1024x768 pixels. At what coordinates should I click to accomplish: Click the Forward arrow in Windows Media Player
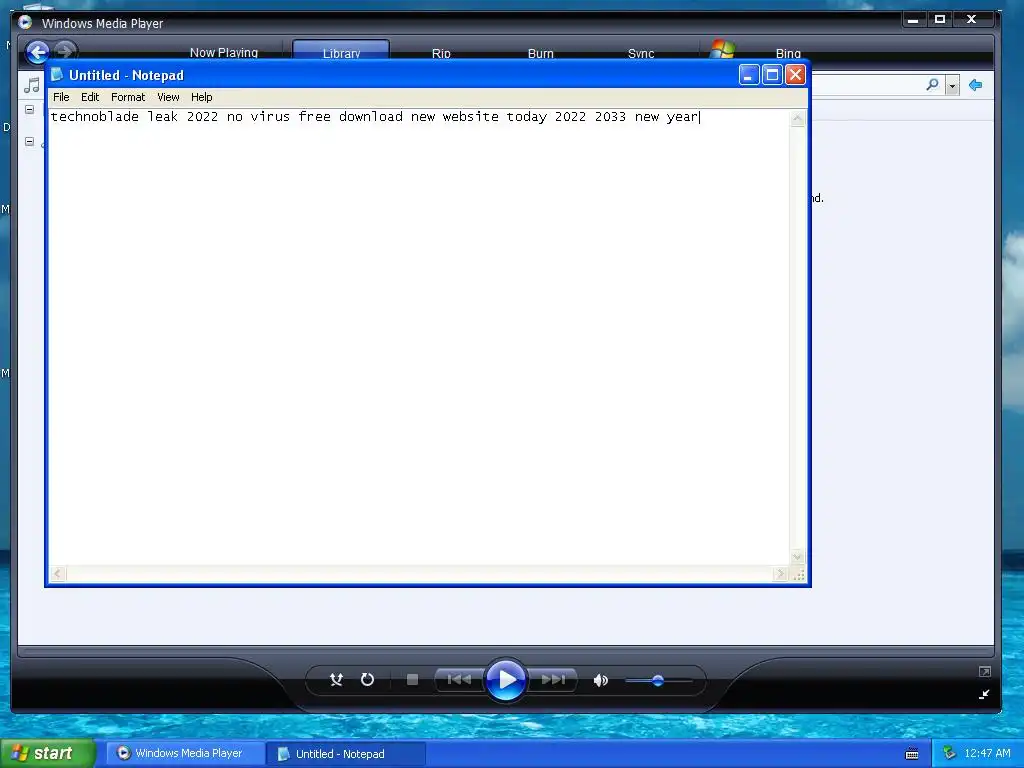click(65, 51)
